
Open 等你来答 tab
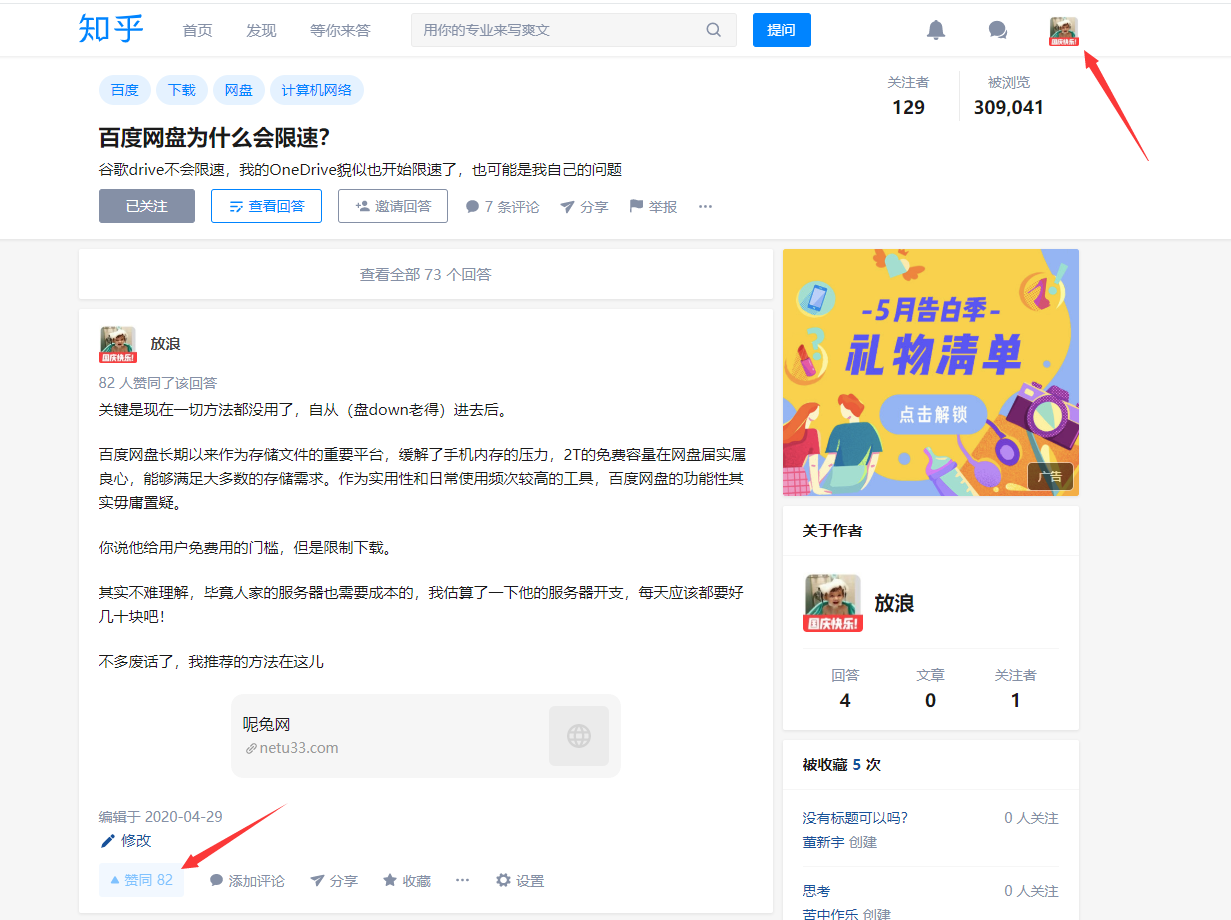(340, 30)
